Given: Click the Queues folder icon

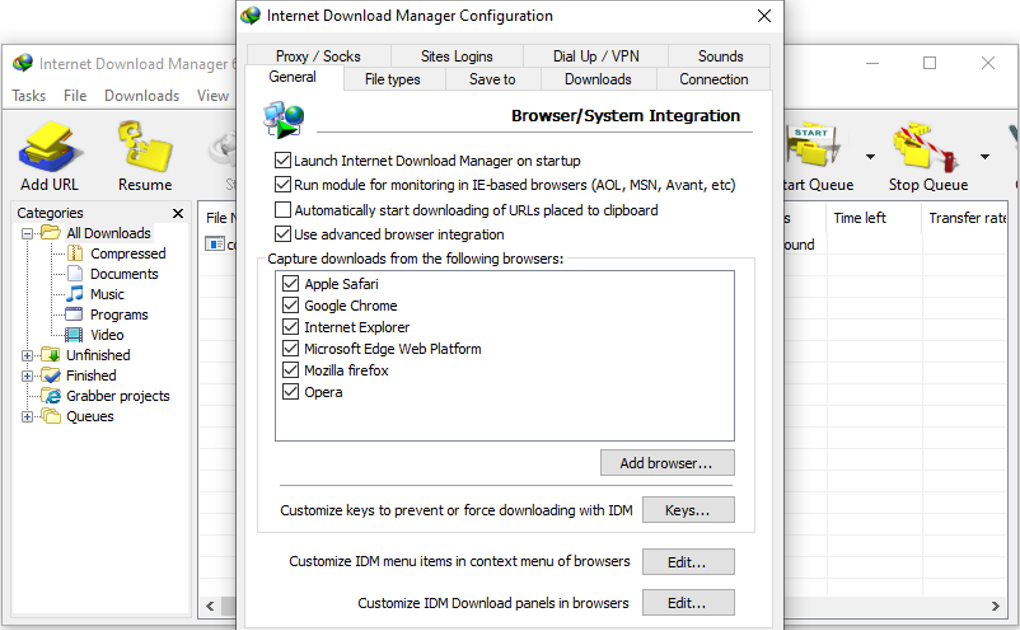Looking at the screenshot, I should [x=51, y=416].
